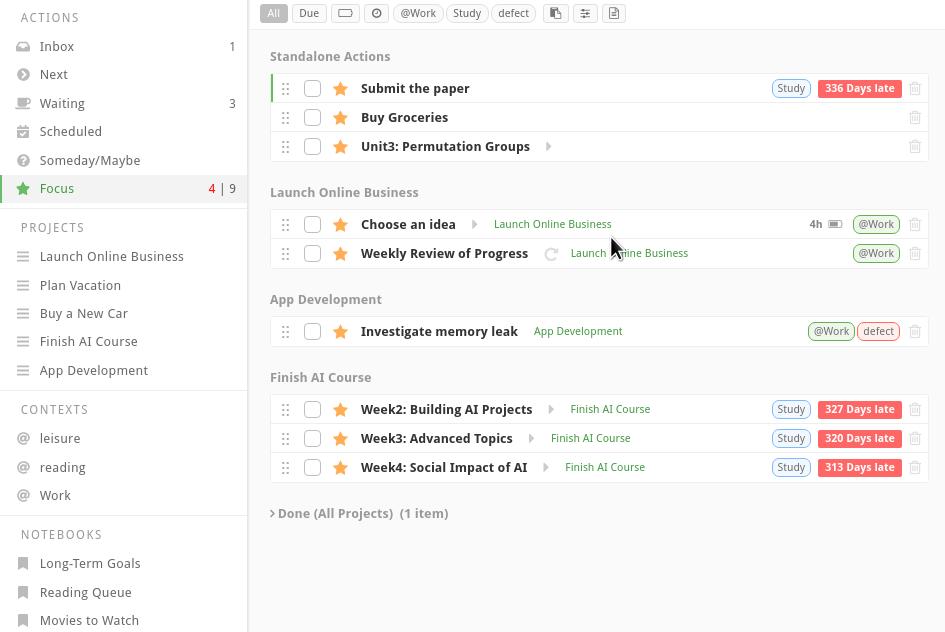Image resolution: width=945 pixels, height=632 pixels.
Task: Click the clipboard paste icon in toolbar
Action: (x=555, y=13)
